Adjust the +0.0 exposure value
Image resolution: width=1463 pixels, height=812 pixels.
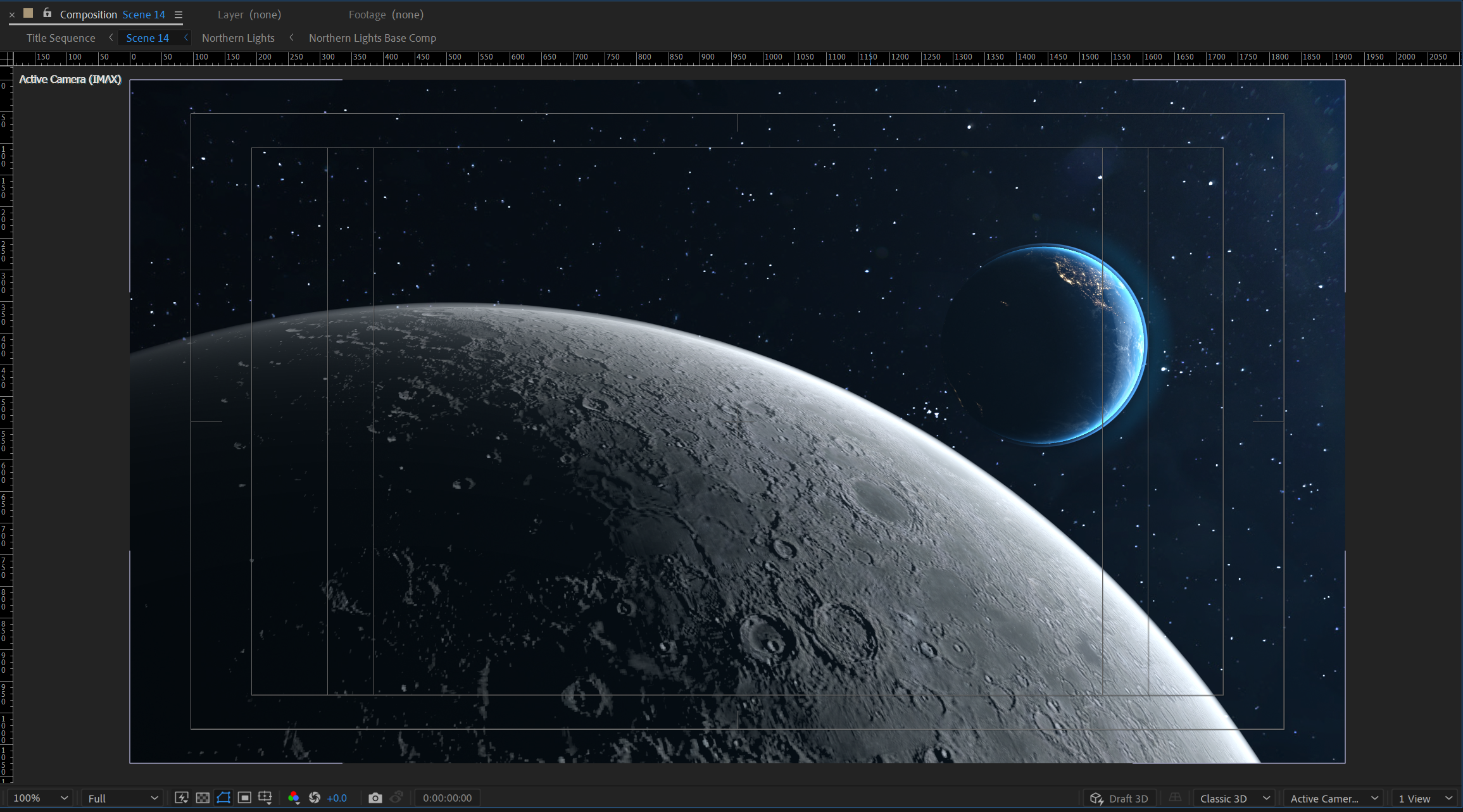point(337,798)
